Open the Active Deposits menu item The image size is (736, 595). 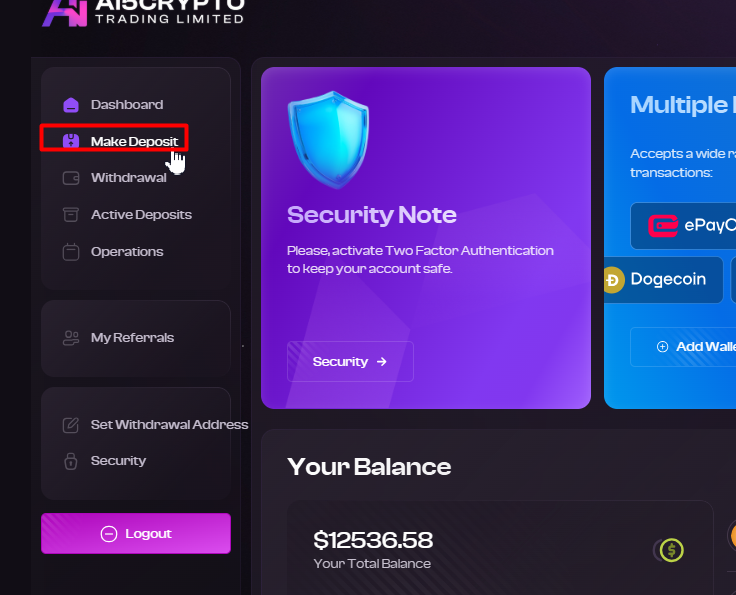[141, 214]
